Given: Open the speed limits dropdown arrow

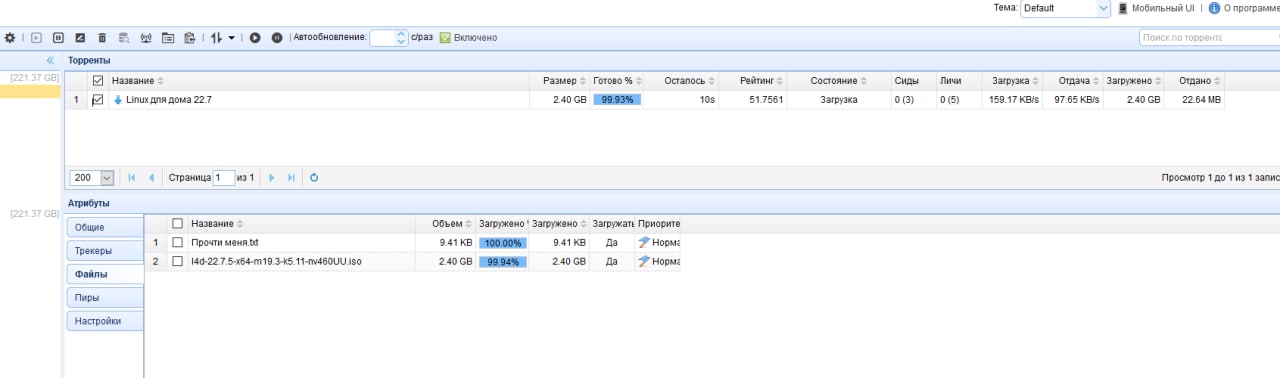Looking at the screenshot, I should [x=232, y=38].
